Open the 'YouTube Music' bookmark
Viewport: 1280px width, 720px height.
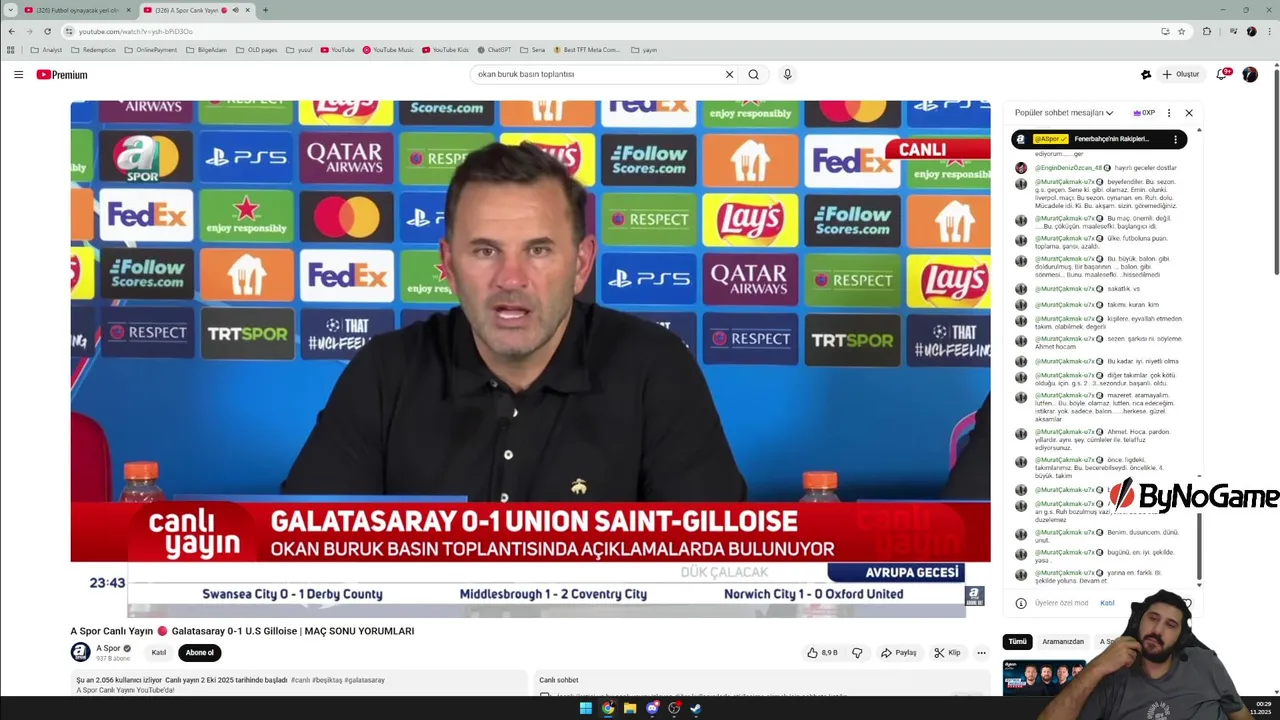pyautogui.click(x=388, y=50)
